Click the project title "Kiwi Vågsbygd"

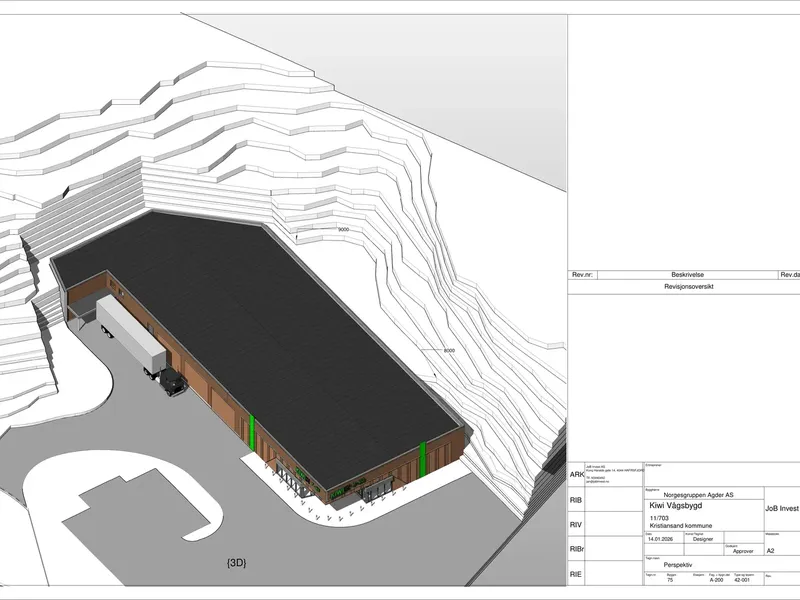coord(676,506)
